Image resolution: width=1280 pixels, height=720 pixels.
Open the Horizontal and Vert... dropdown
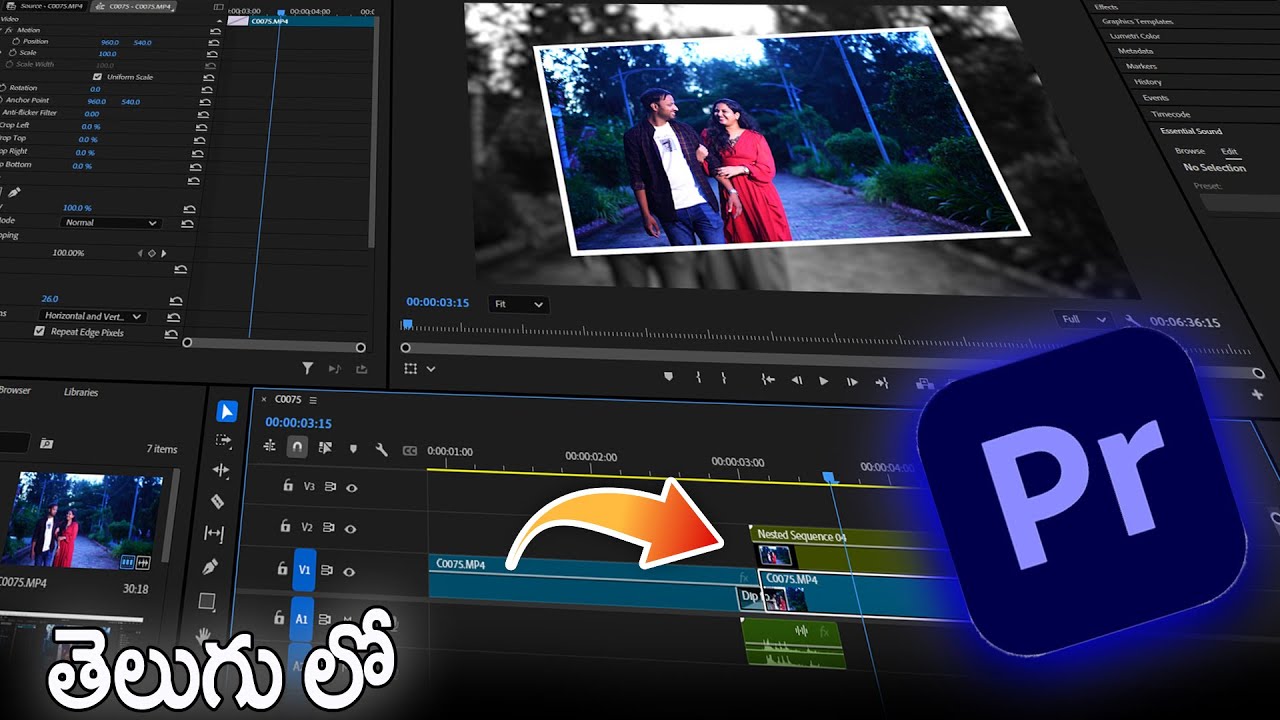[93, 316]
